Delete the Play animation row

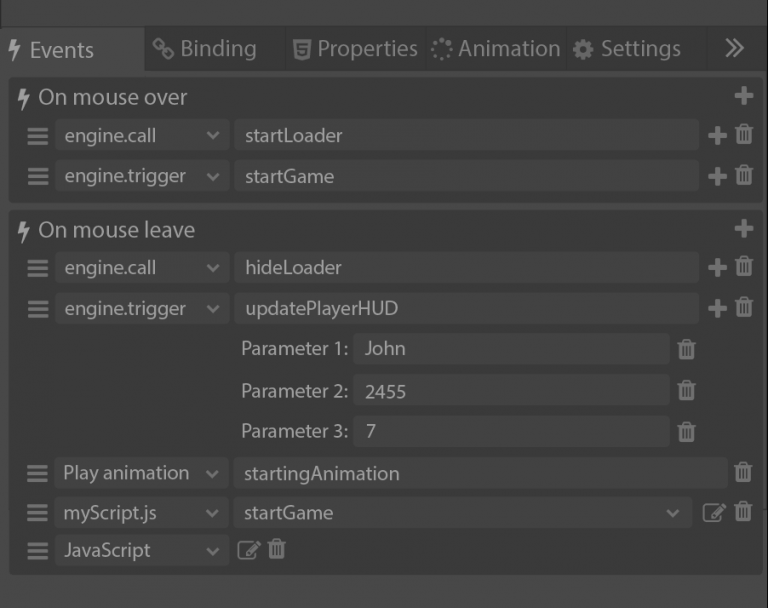coord(743,473)
